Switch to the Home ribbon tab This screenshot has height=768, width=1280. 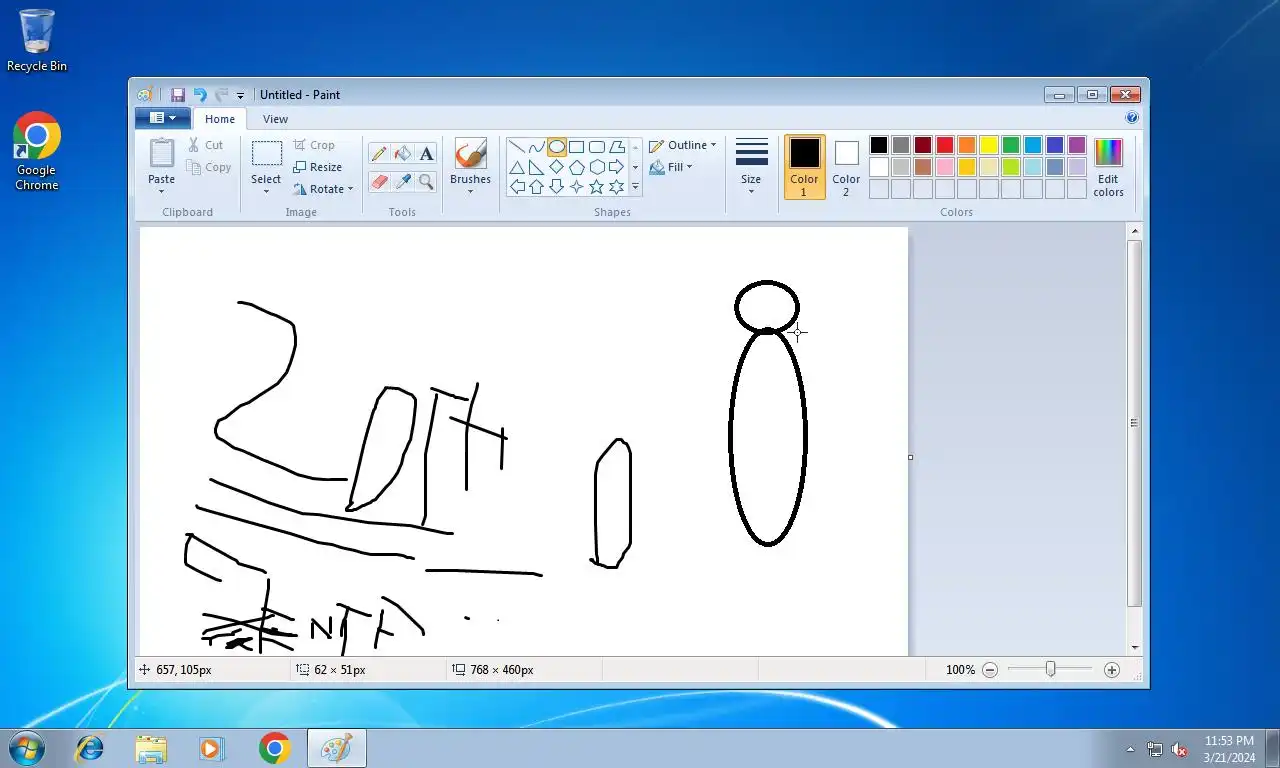click(220, 119)
